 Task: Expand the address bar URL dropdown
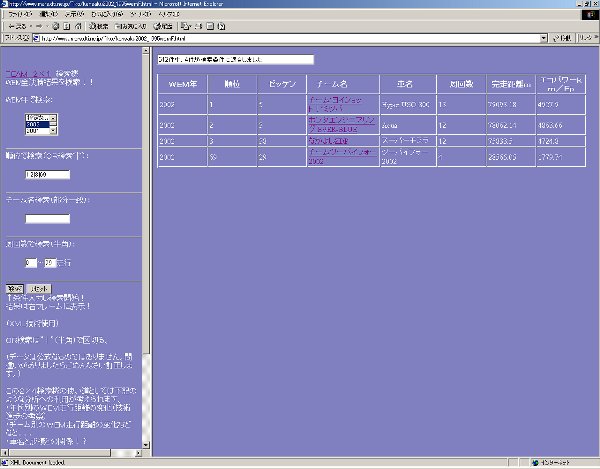pos(544,38)
